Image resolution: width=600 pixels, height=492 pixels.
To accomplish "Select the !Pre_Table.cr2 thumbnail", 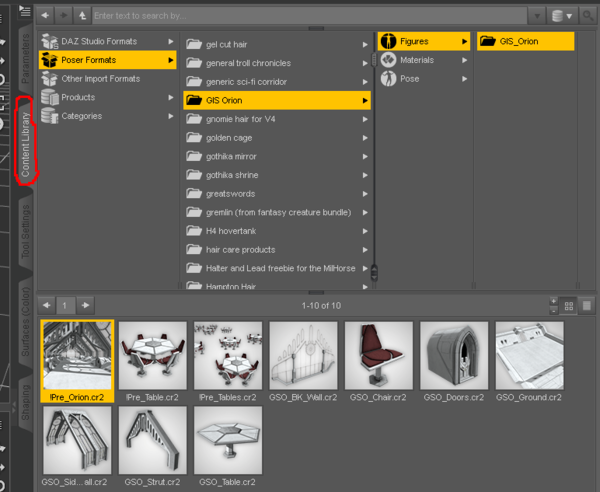I will tap(153, 361).
